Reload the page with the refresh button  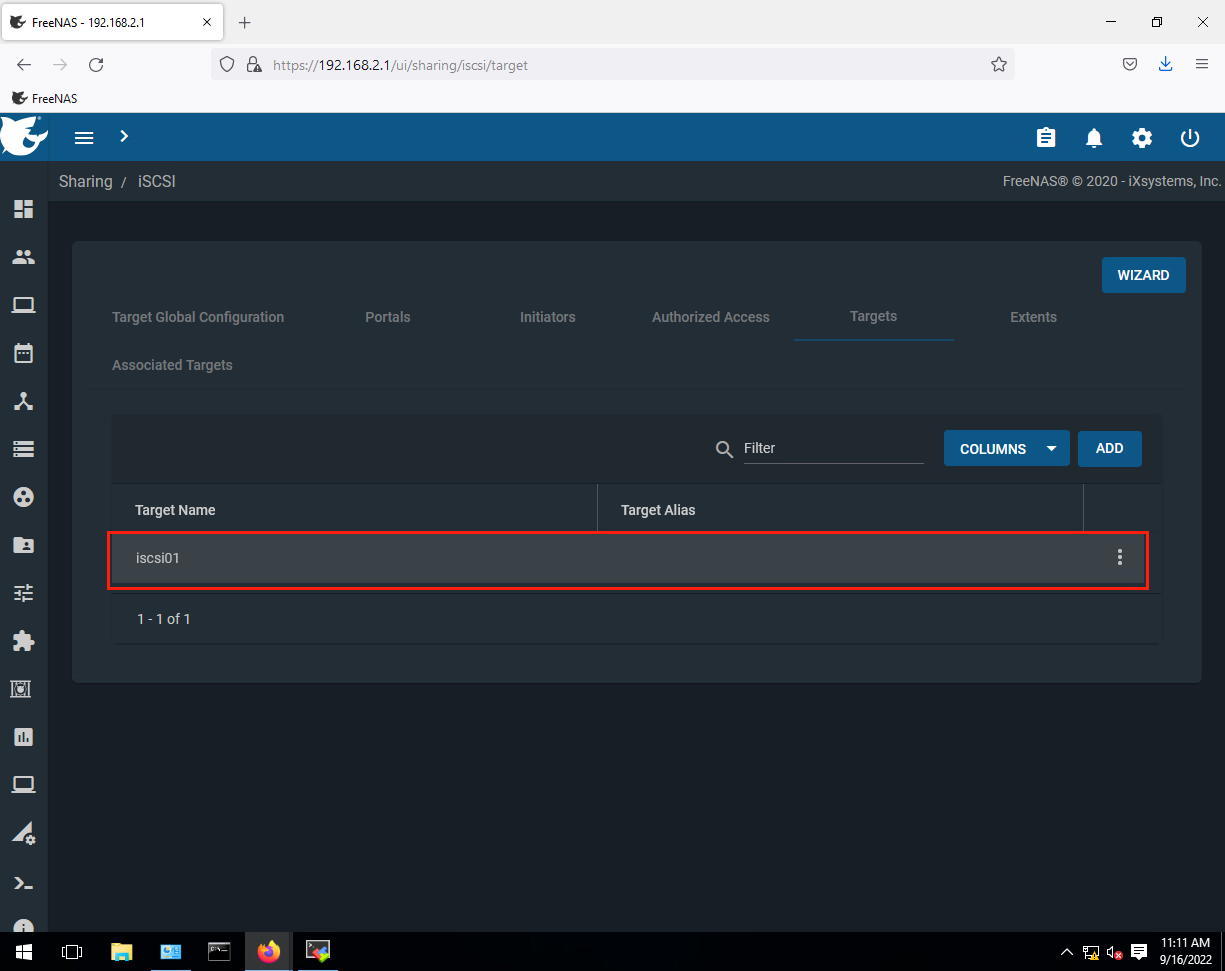click(96, 64)
